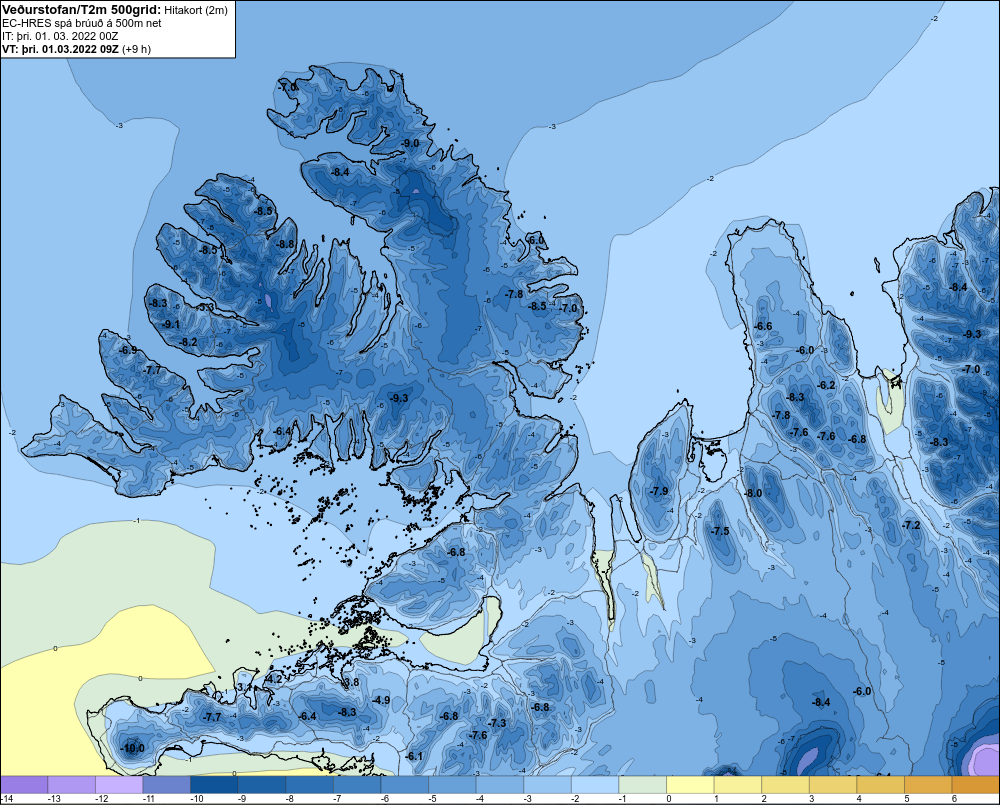Click the orange legend swatch between 5 and 6
The image size is (1000, 805).
click(x=928, y=785)
